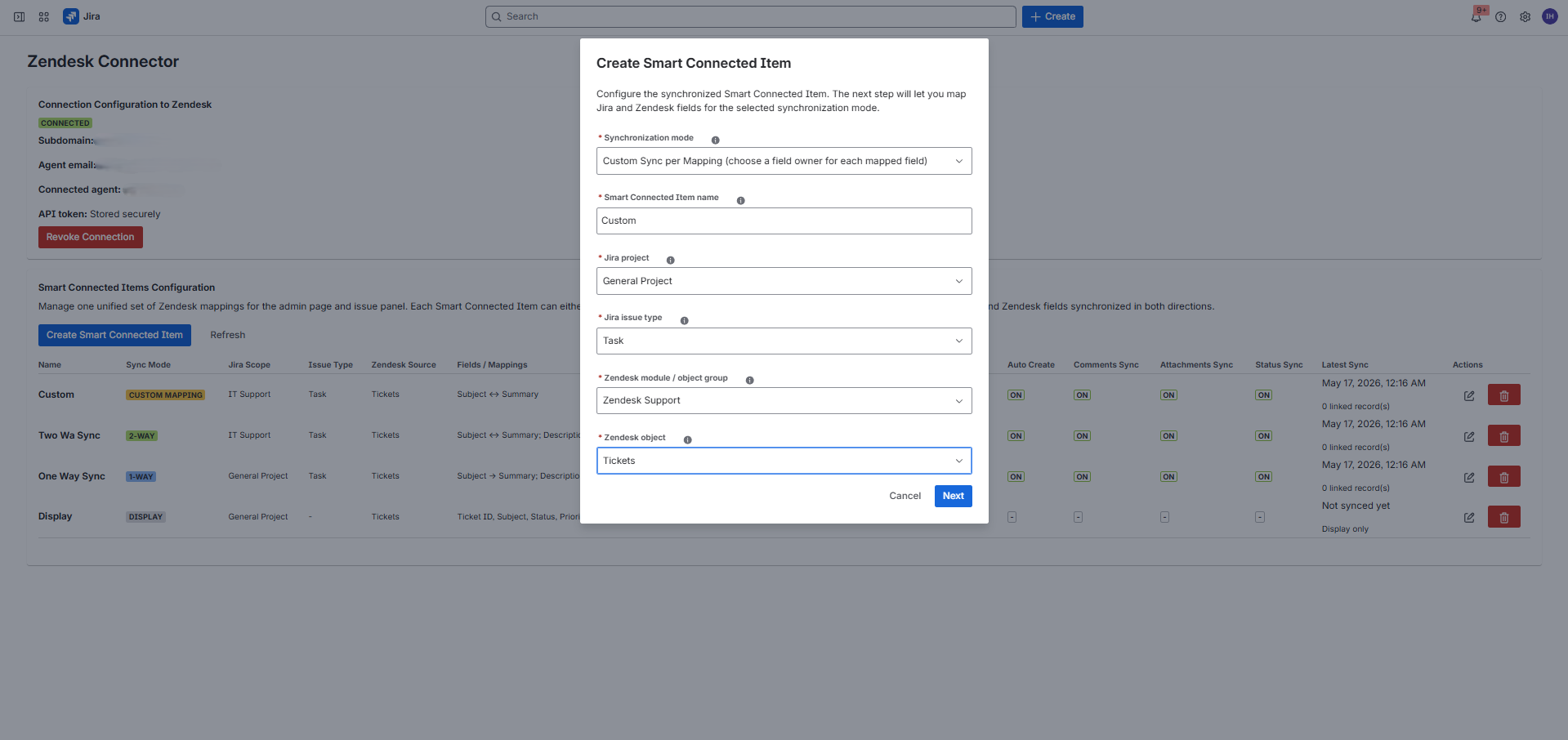Click the CONNECTED status badge
Viewport: 1568px width, 740px height.
[x=65, y=123]
